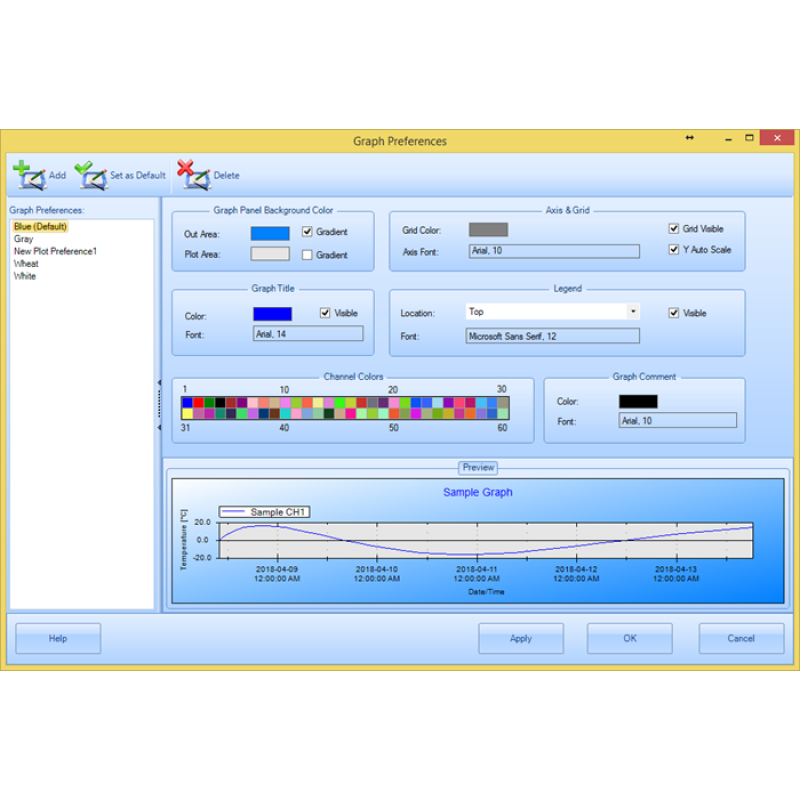This screenshot has width=800, height=800.
Task: Toggle the Grid Visible checkbox
Action: (674, 229)
